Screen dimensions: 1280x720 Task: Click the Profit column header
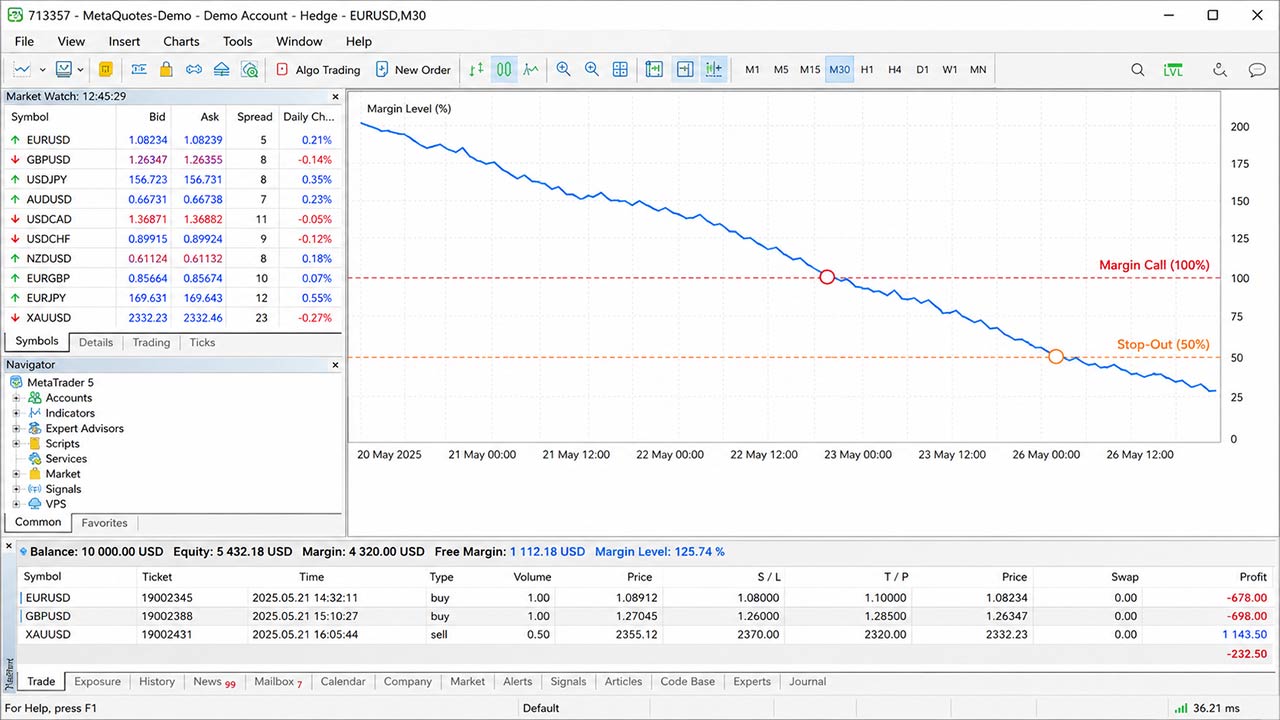click(x=1252, y=577)
